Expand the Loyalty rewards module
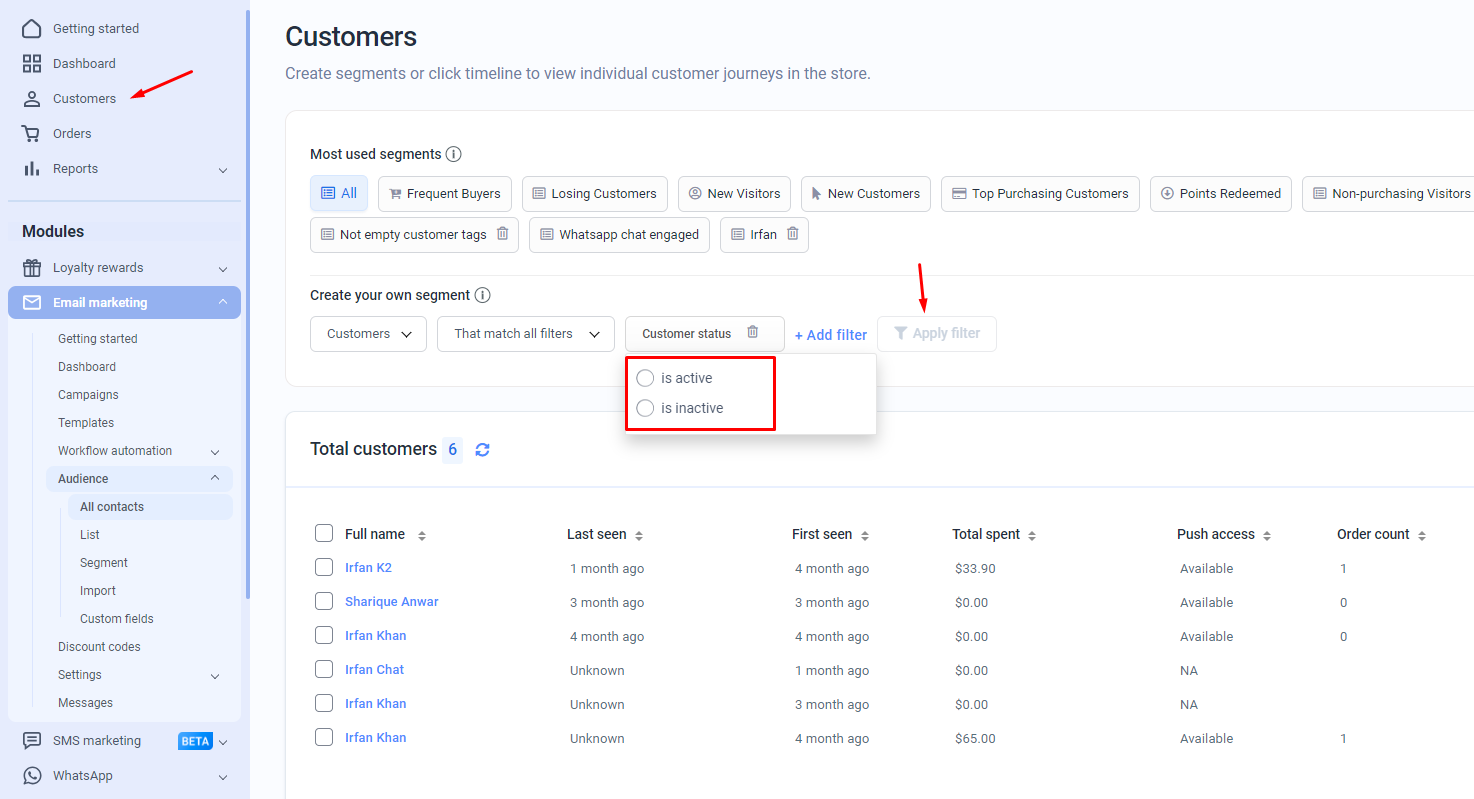 tap(223, 269)
